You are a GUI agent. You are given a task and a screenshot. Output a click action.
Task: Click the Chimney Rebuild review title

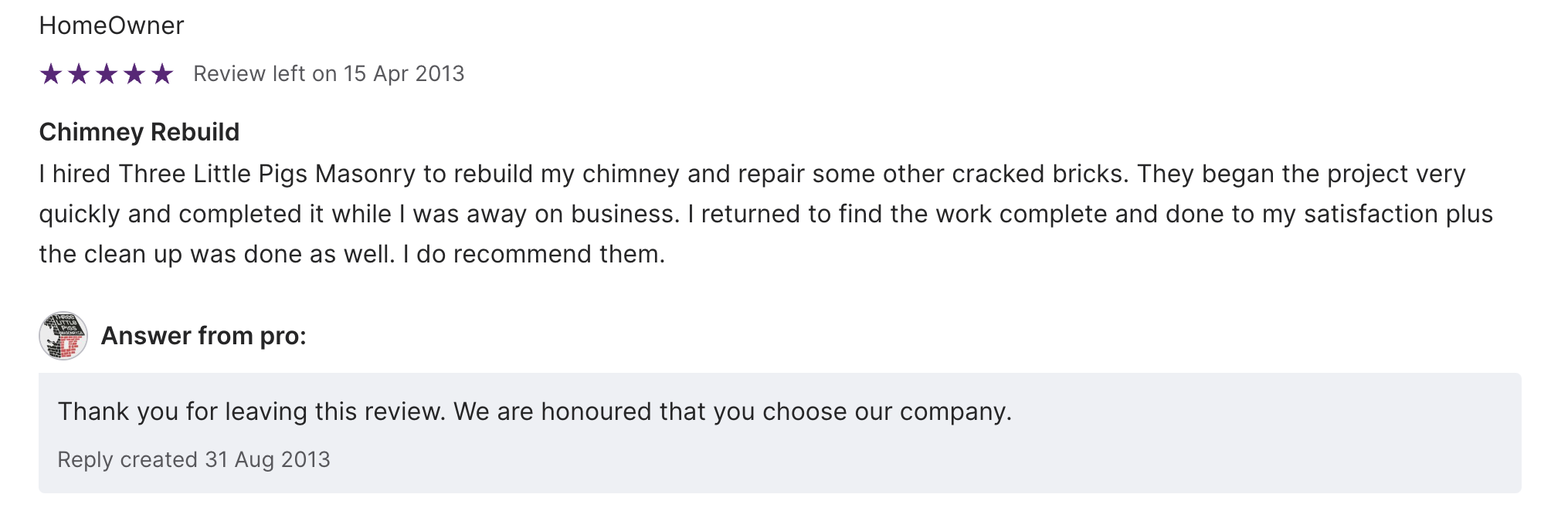click(x=139, y=132)
